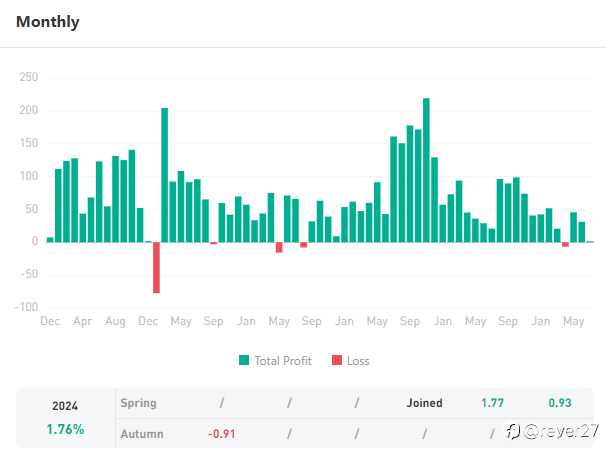The height and width of the screenshot is (461, 606).
Task: Click the 1.77 value in Spring row
Action: click(x=492, y=403)
